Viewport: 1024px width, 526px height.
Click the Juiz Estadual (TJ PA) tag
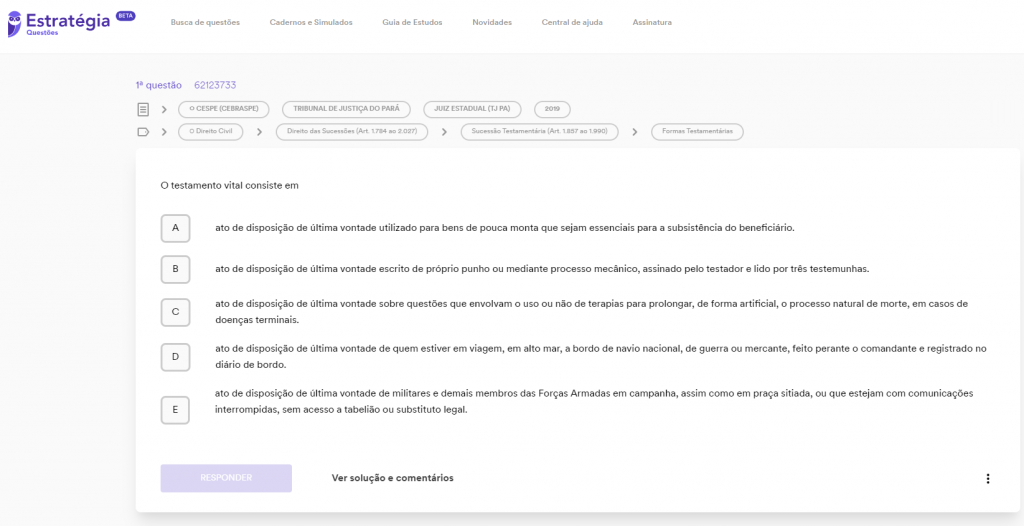pos(472,110)
